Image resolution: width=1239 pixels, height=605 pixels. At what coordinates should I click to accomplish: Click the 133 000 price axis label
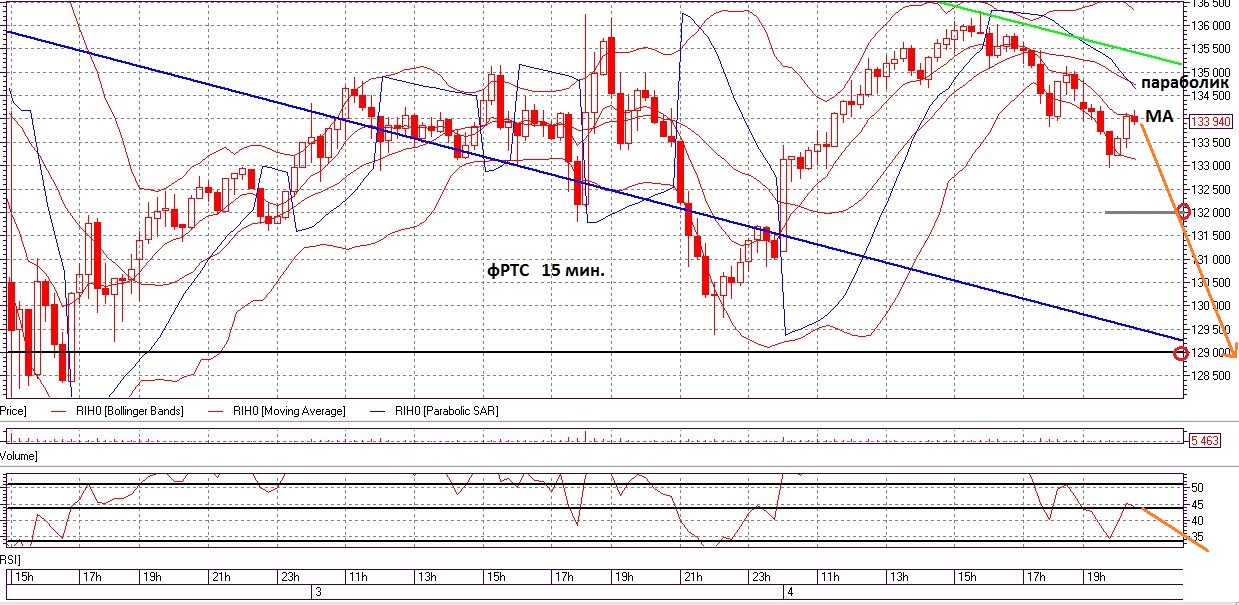1211,166
